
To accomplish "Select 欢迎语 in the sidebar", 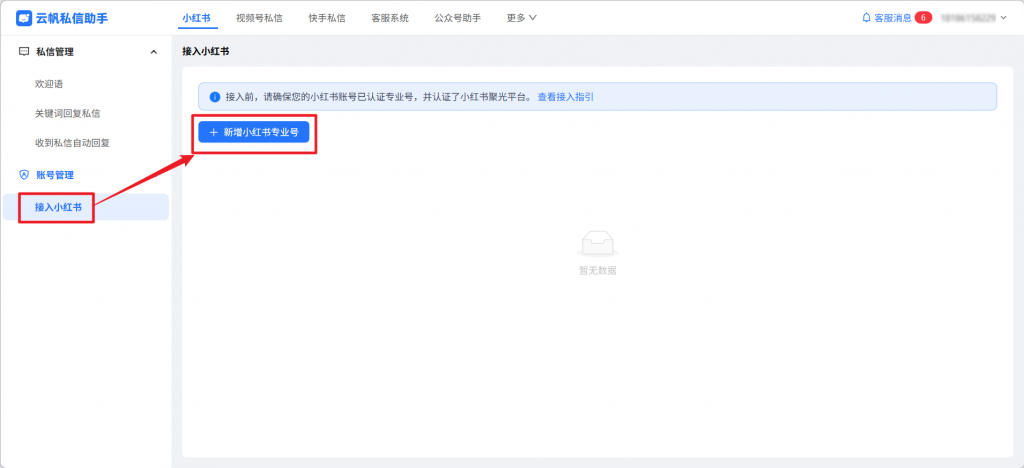I will coord(49,84).
